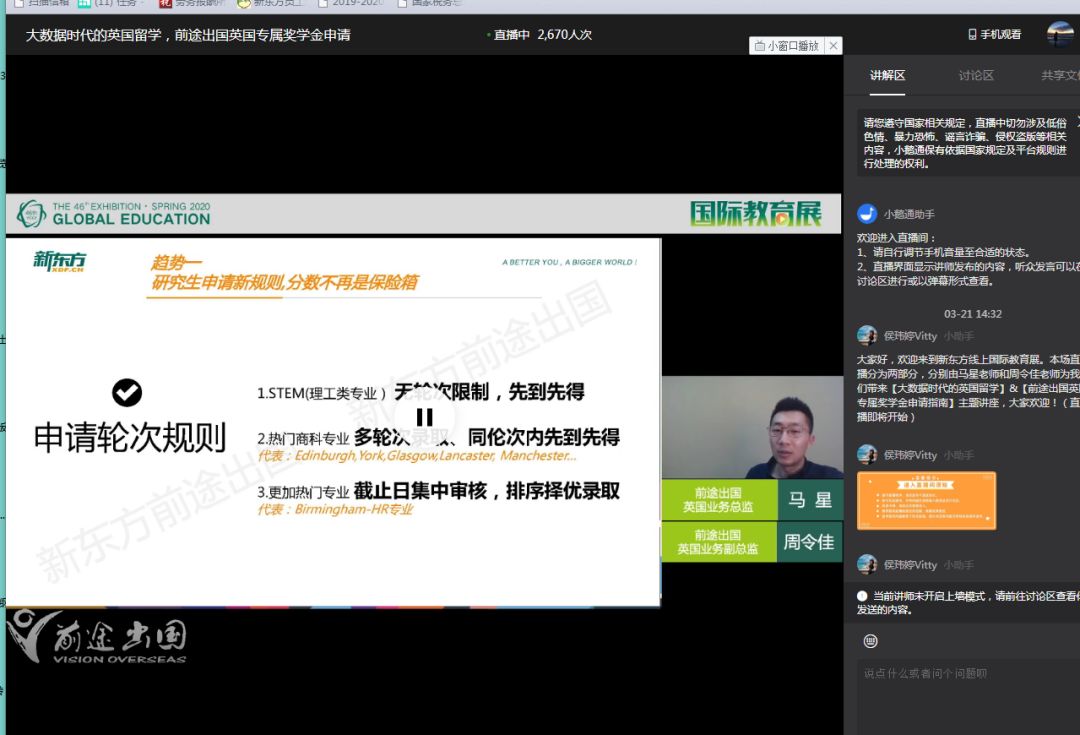This screenshot has height=735, width=1080.
Task: Open the user avatar in the header
Action: coord(1059,34)
